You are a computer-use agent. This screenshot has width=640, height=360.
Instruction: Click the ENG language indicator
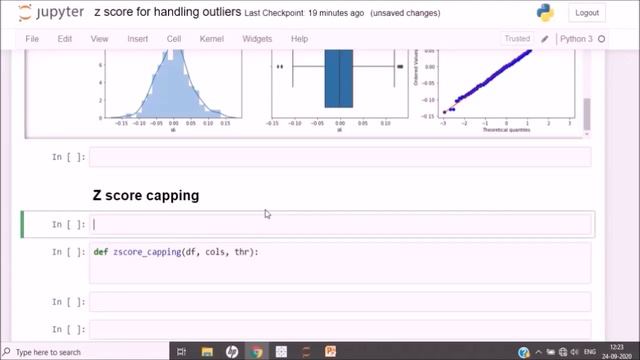tap(590, 352)
